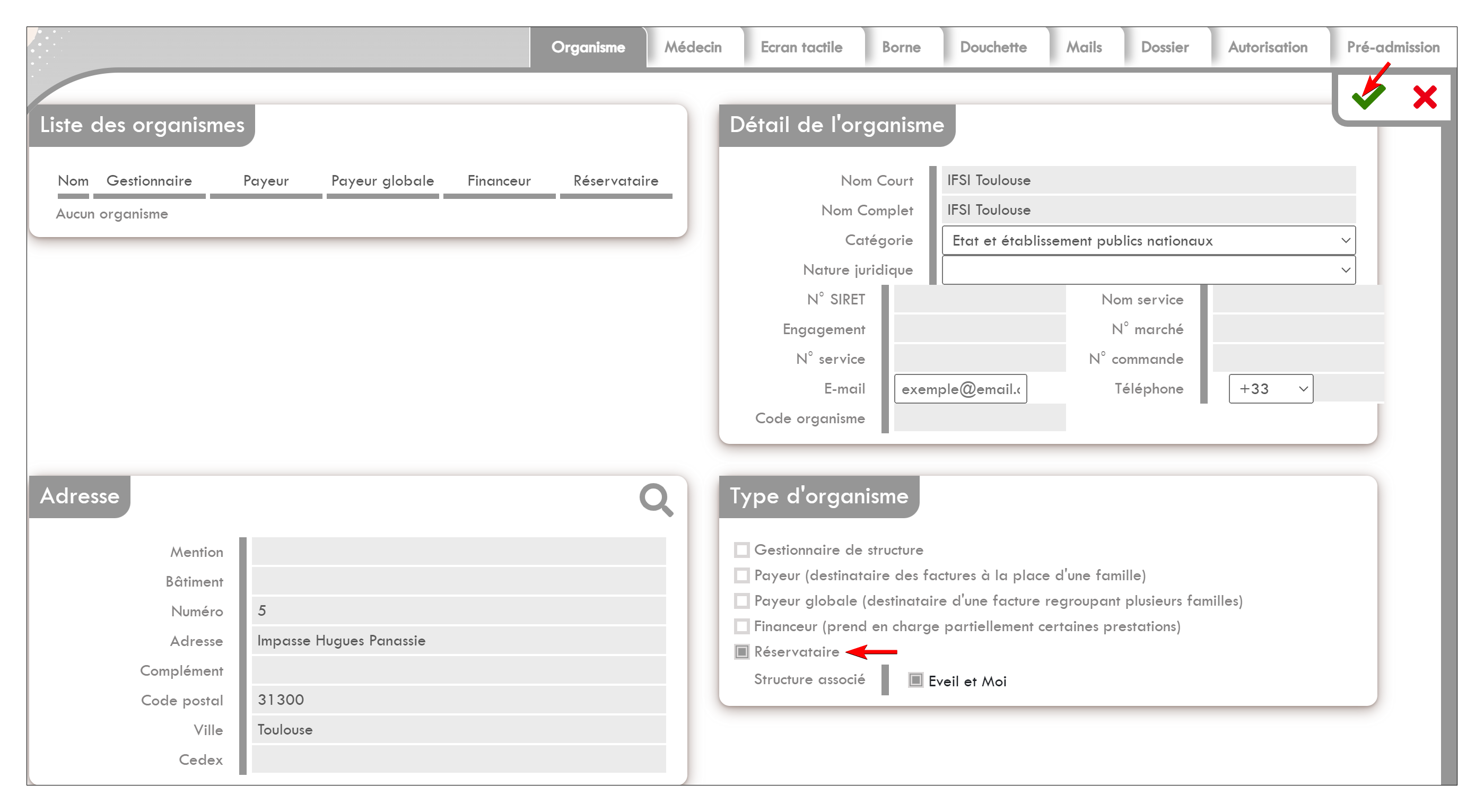Validate changes with the green checkmark
Viewport: 1484px width, 812px height.
tap(1368, 97)
